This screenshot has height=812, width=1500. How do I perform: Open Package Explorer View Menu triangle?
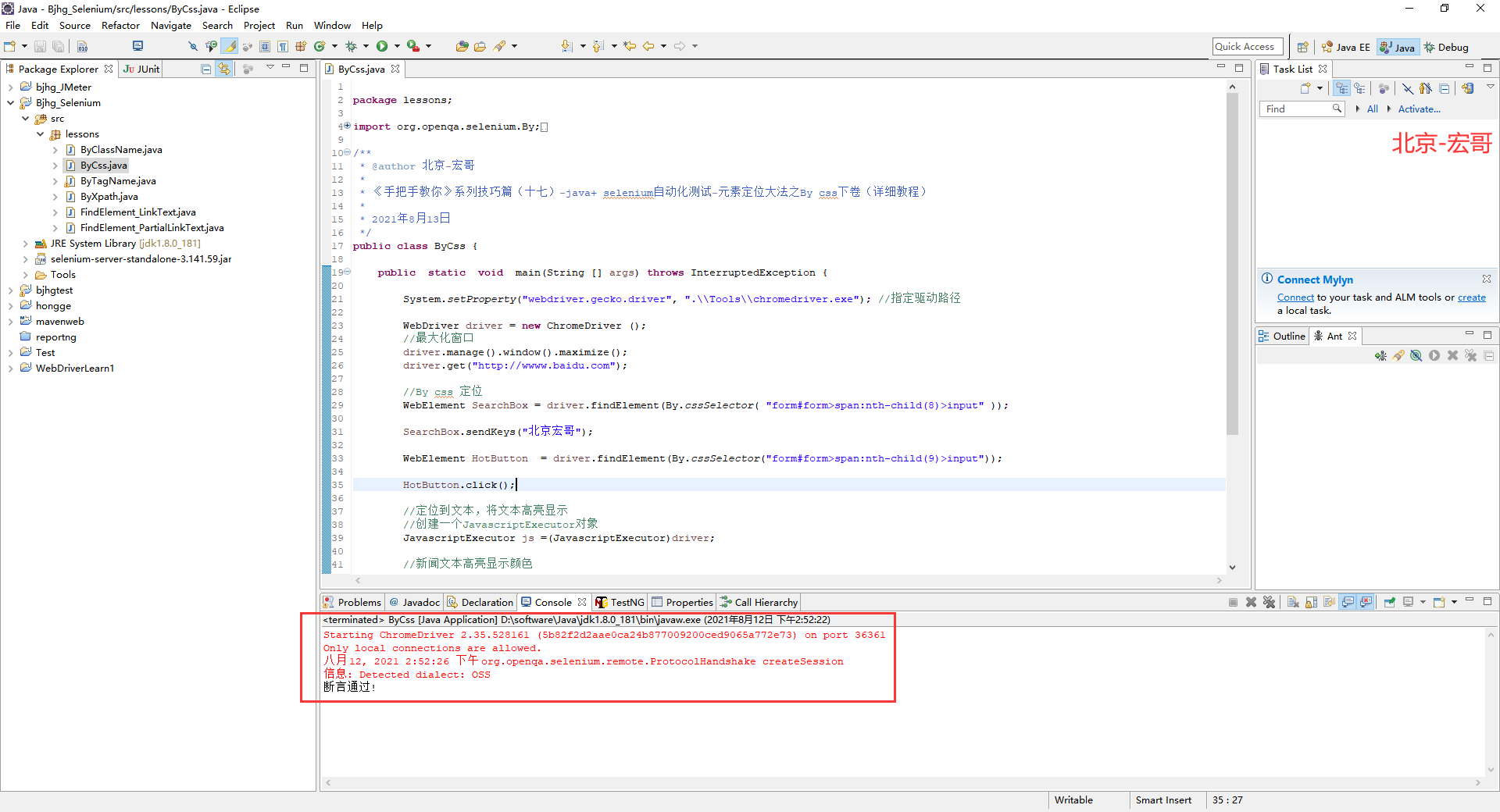[270, 67]
